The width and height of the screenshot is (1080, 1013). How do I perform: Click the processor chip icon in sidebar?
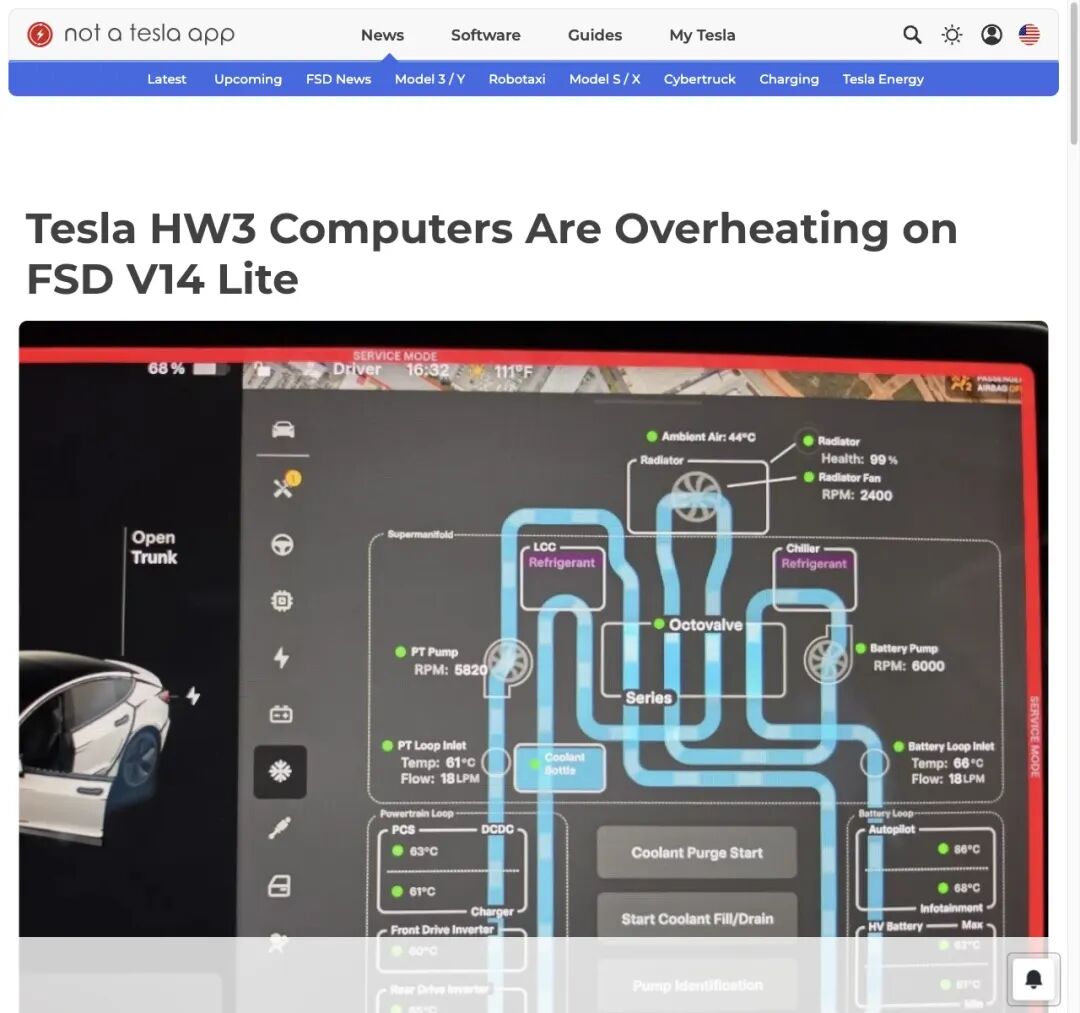[282, 601]
